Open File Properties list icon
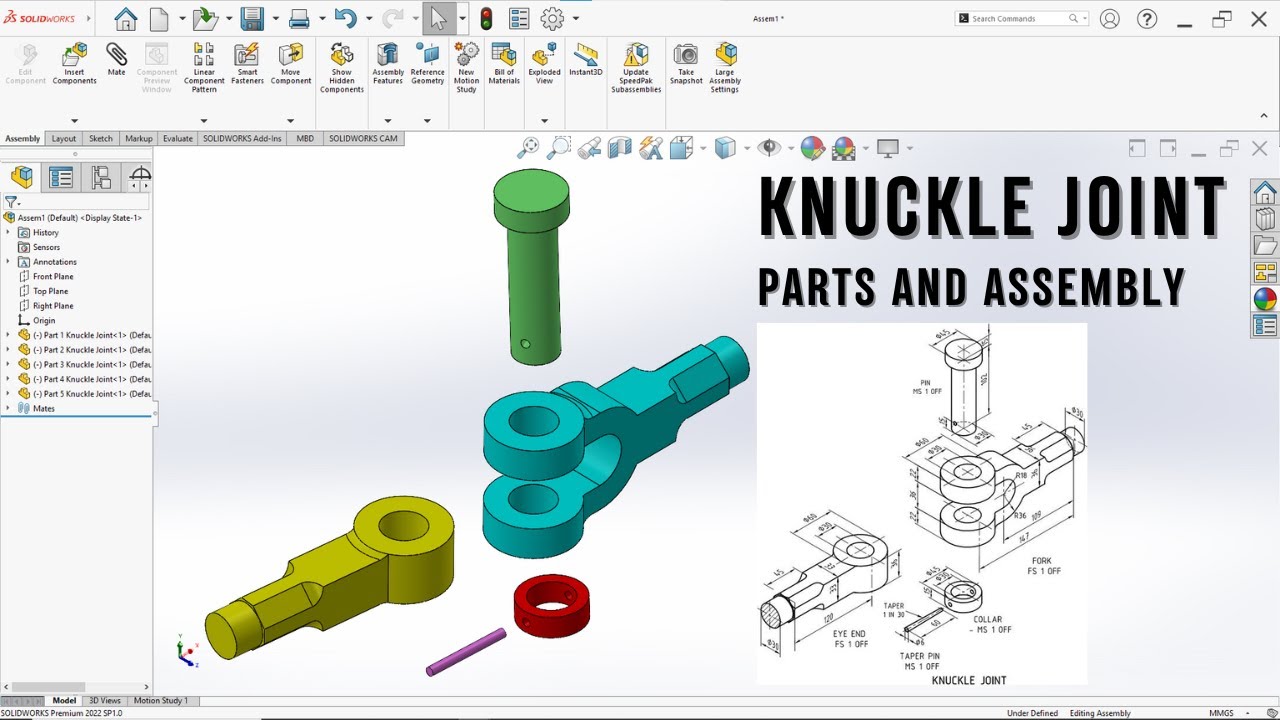1280x720 pixels. (x=519, y=18)
